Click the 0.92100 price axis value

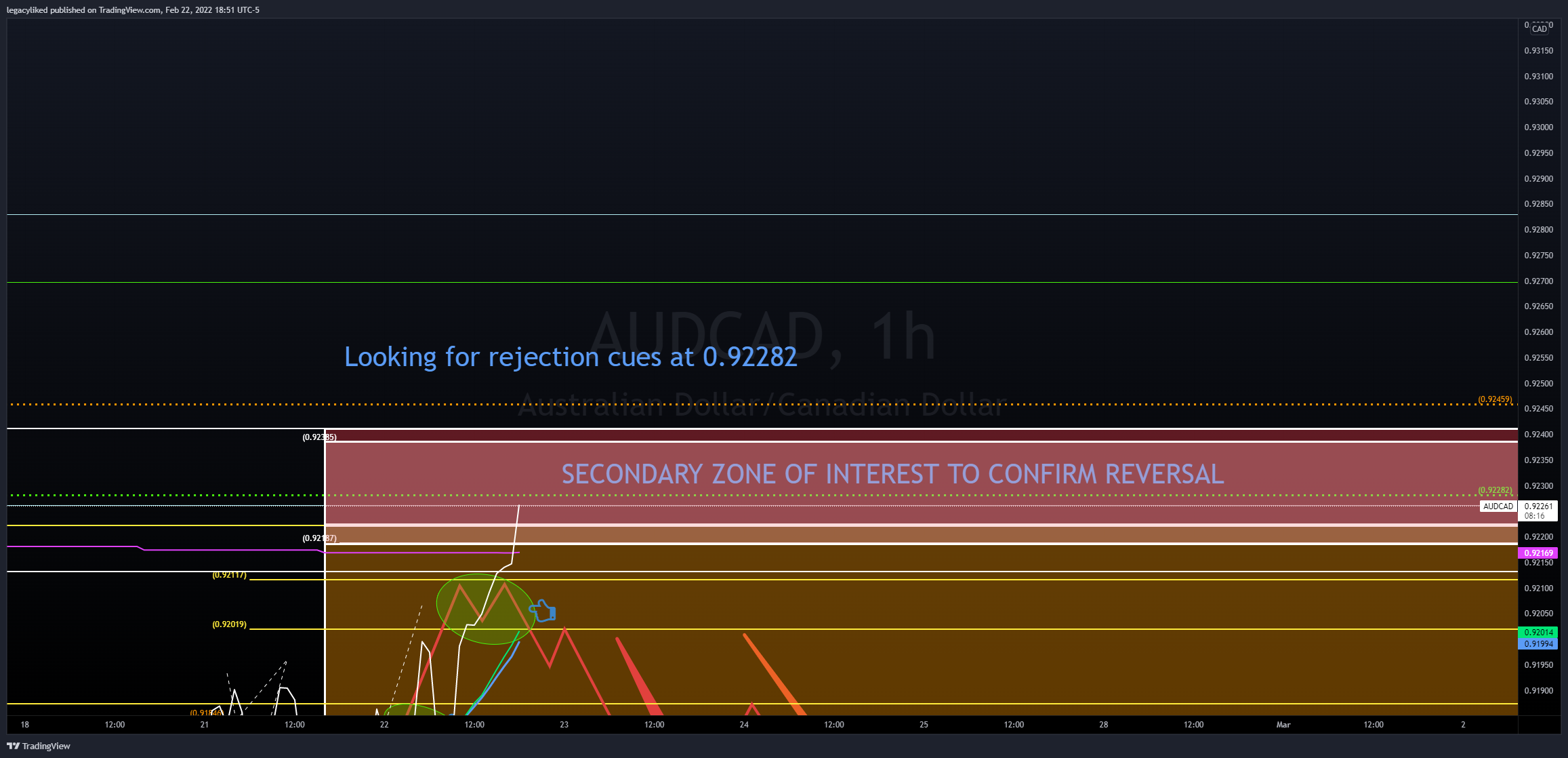[1538, 589]
